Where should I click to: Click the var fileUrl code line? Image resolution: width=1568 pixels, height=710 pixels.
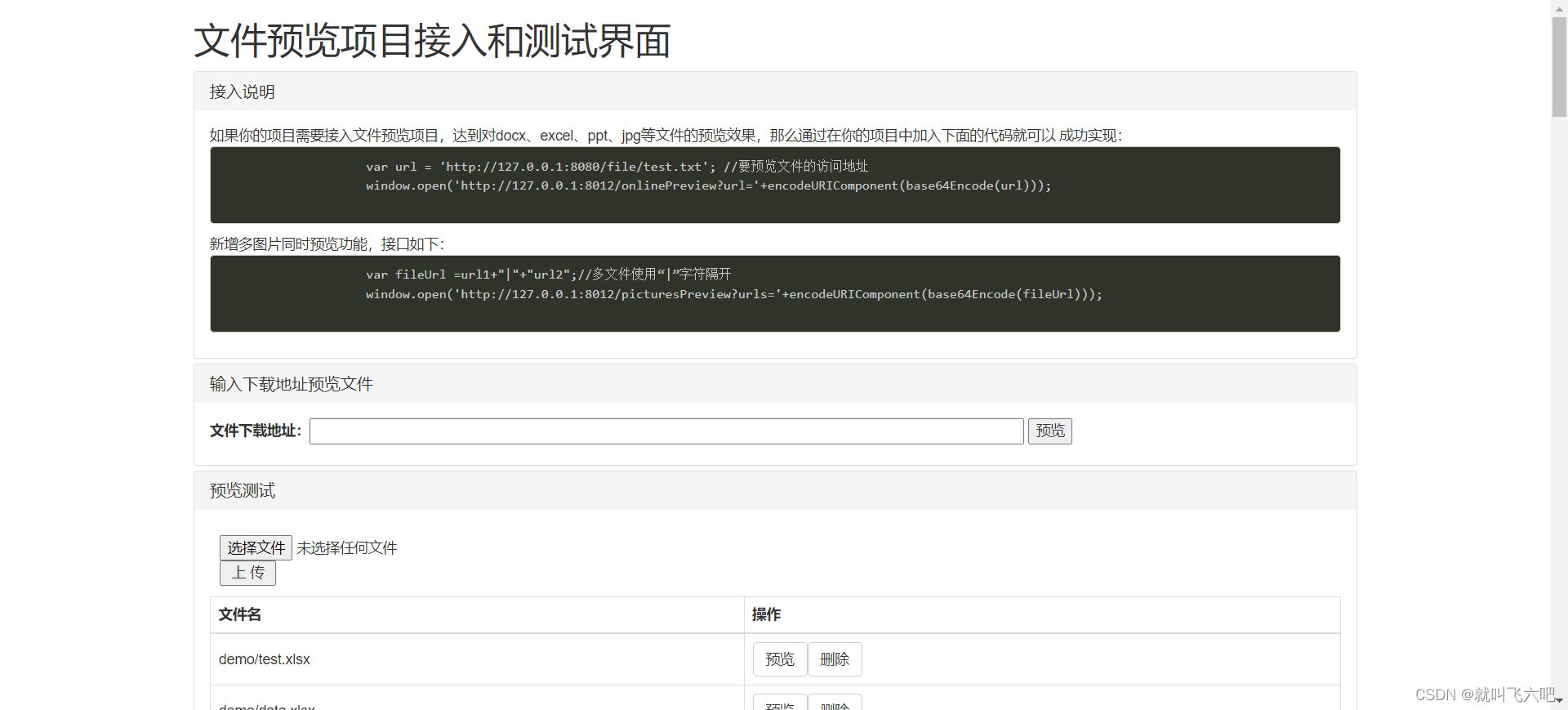click(x=548, y=275)
